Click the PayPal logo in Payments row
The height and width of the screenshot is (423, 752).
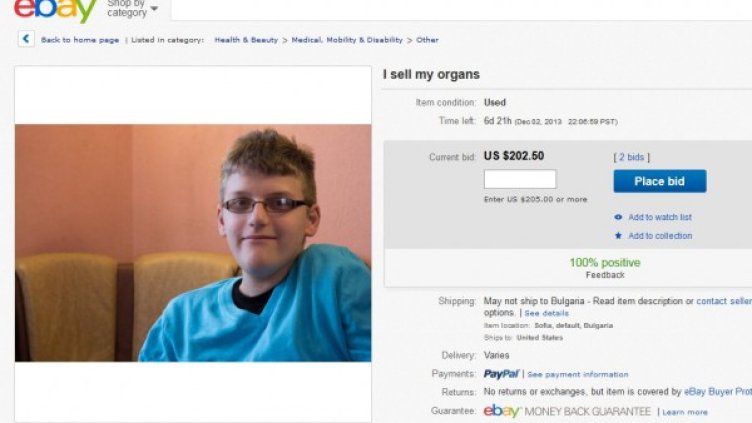501,374
